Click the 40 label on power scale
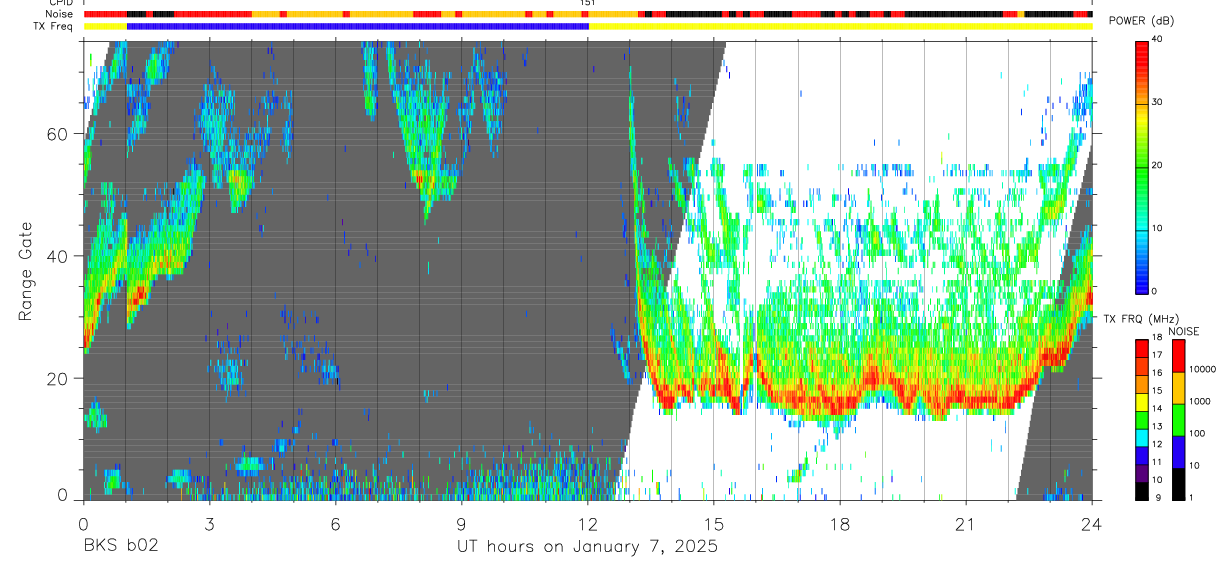The width and height of the screenshot is (1228, 567). point(1156,40)
